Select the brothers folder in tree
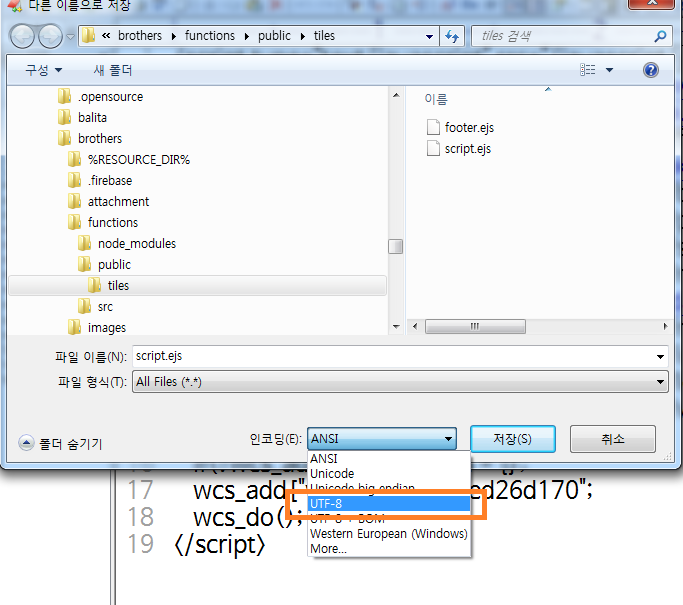 pos(90,139)
